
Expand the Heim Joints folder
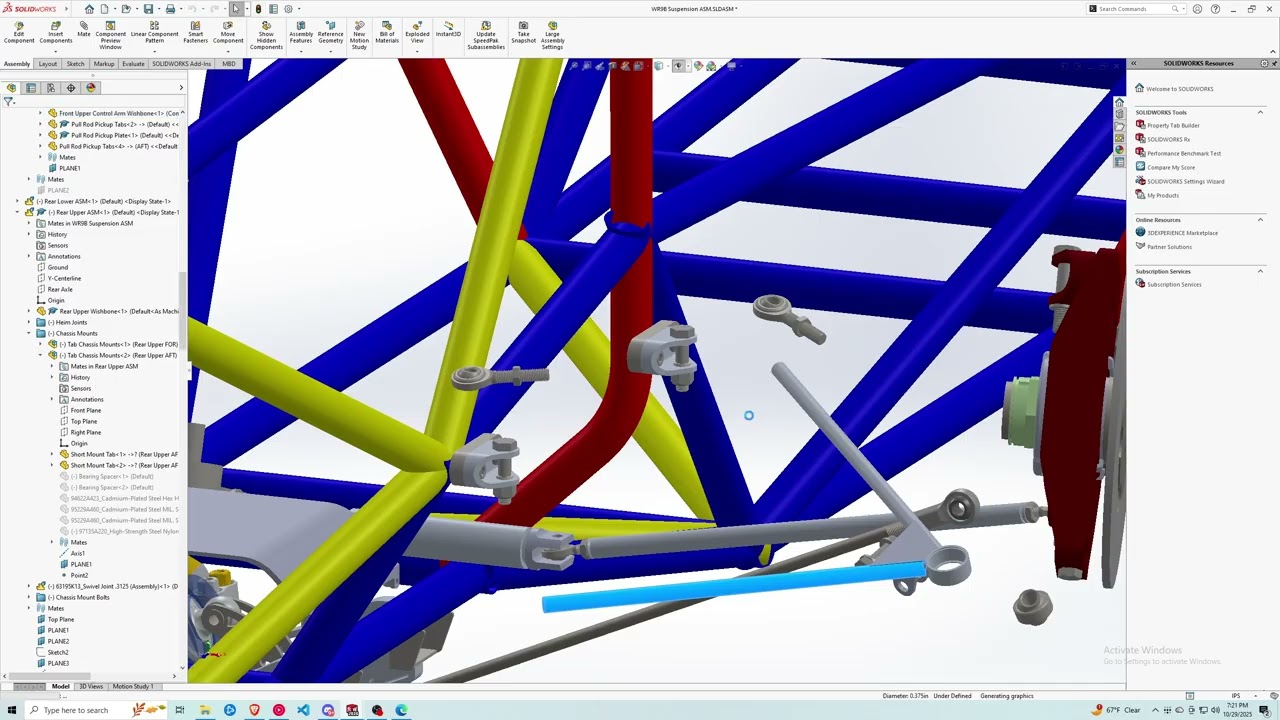29,322
